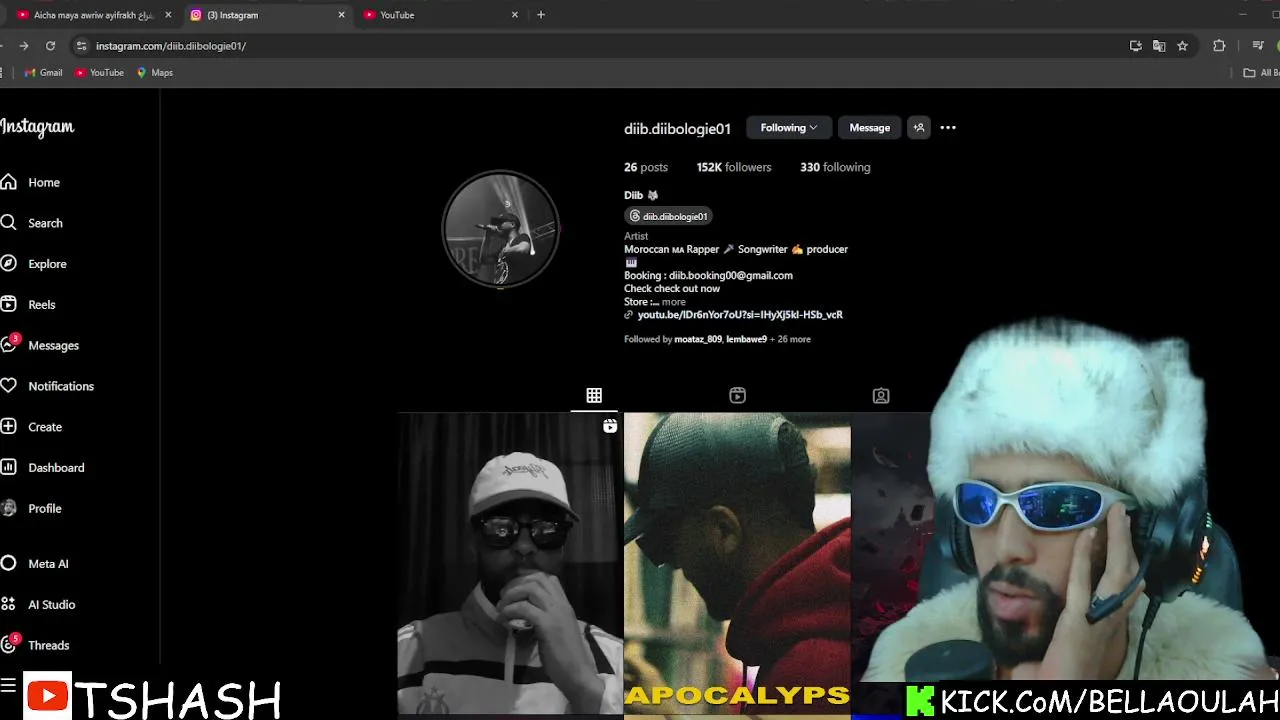Bookmark this page with star icon
Screen dimensions: 1280x720
(1183, 46)
